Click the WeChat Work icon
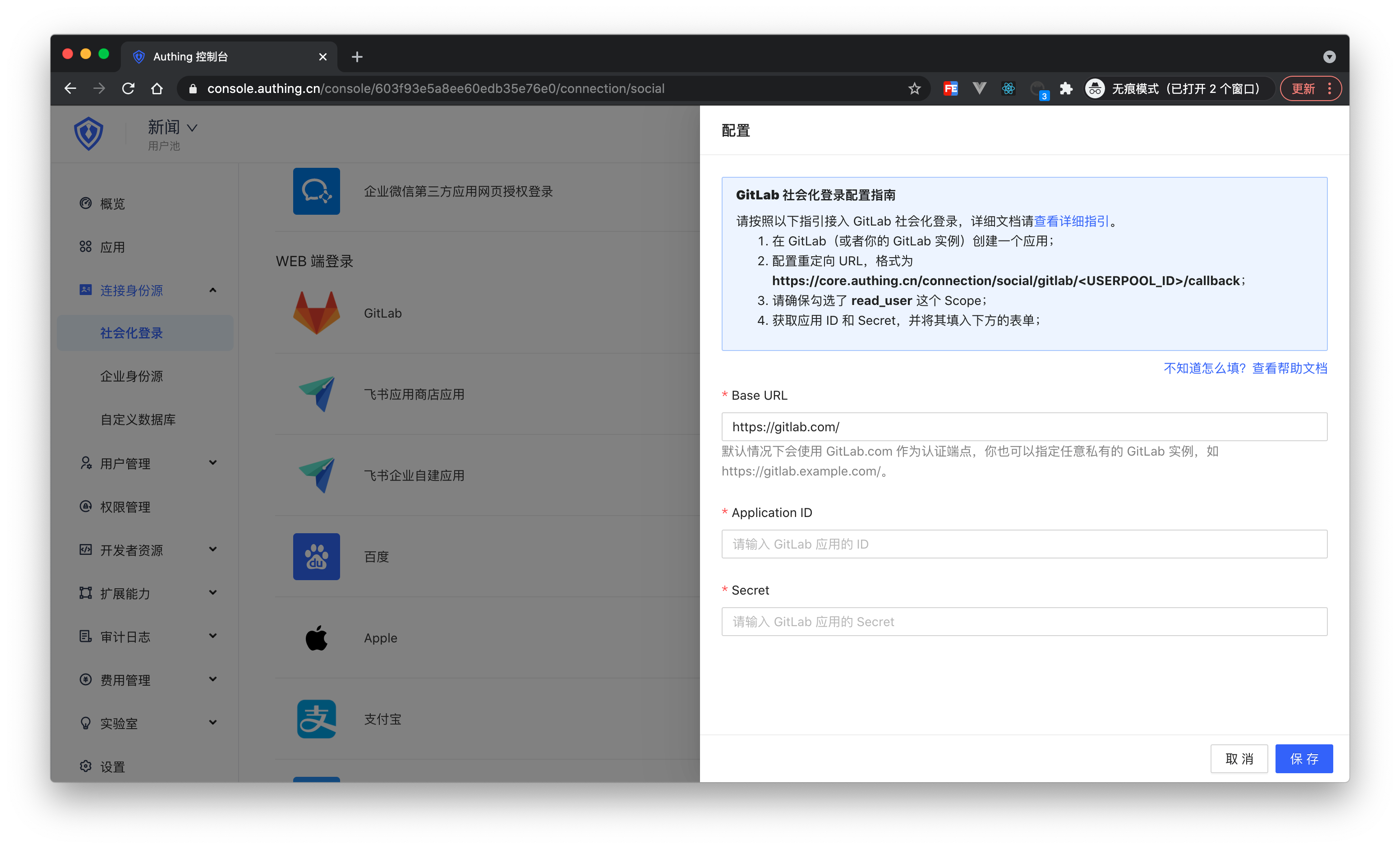 (x=316, y=191)
